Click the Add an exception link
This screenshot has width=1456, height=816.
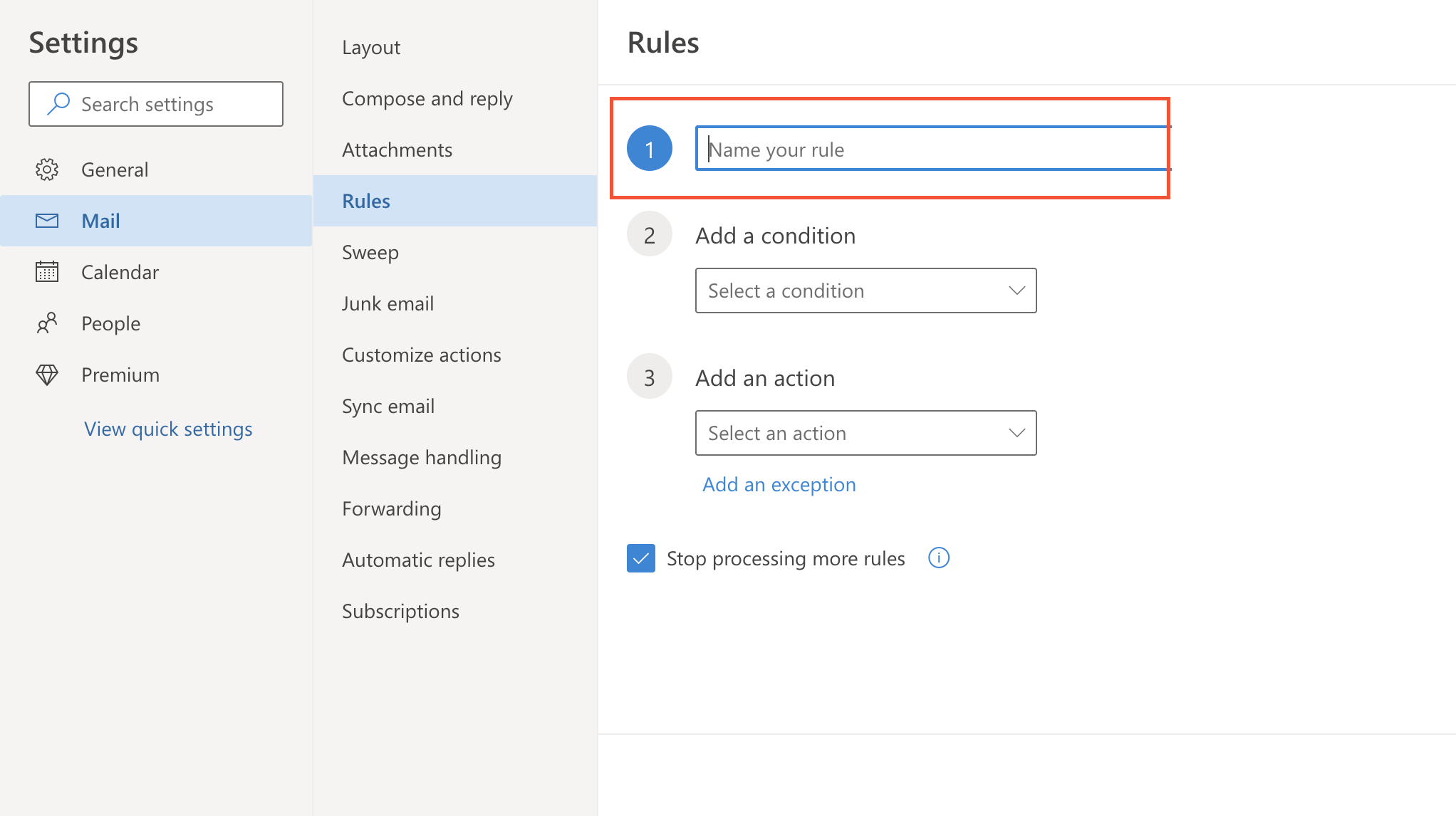point(779,484)
